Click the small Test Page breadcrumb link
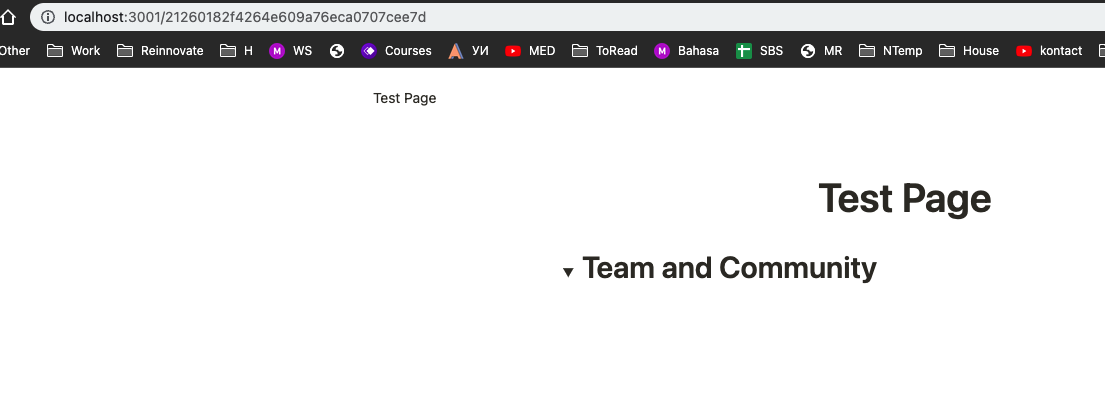The image size is (1105, 402). 405,99
